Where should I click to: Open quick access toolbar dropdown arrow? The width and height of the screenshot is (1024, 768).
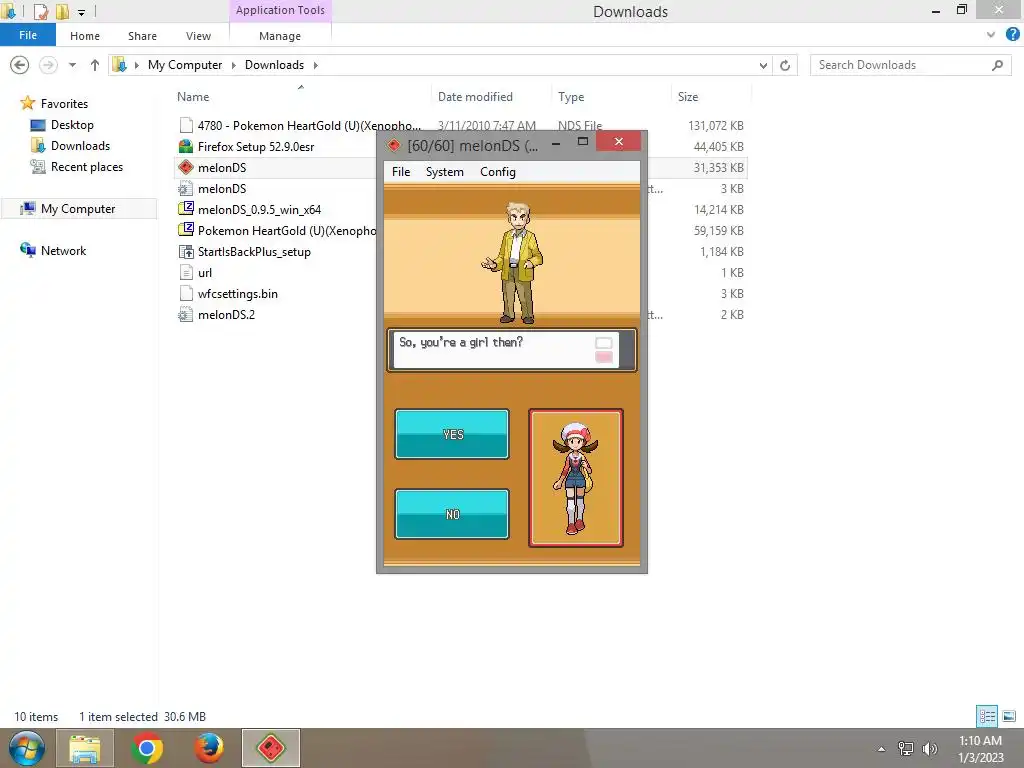[81, 12]
